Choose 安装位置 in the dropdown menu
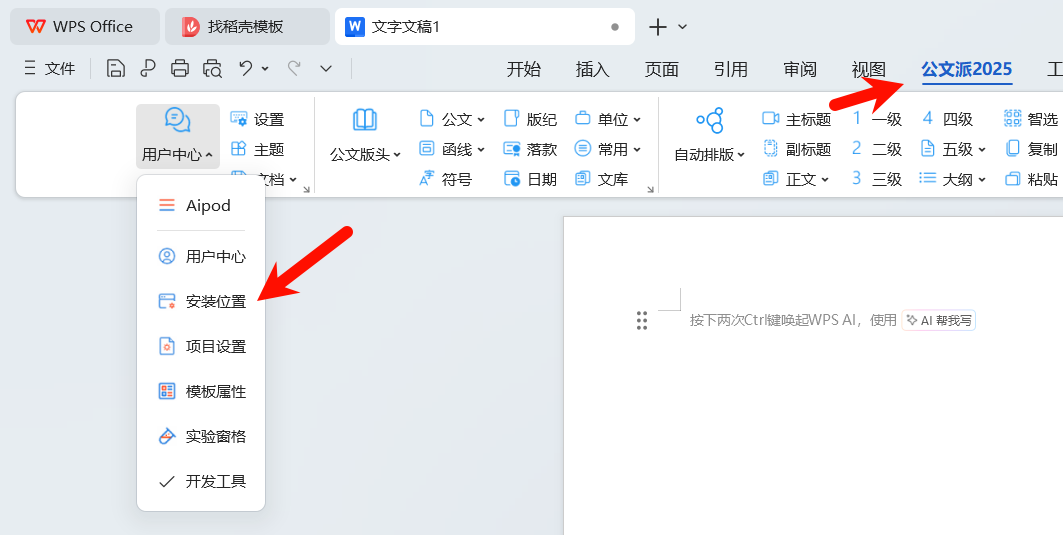The image size is (1063, 535). click(x=201, y=302)
